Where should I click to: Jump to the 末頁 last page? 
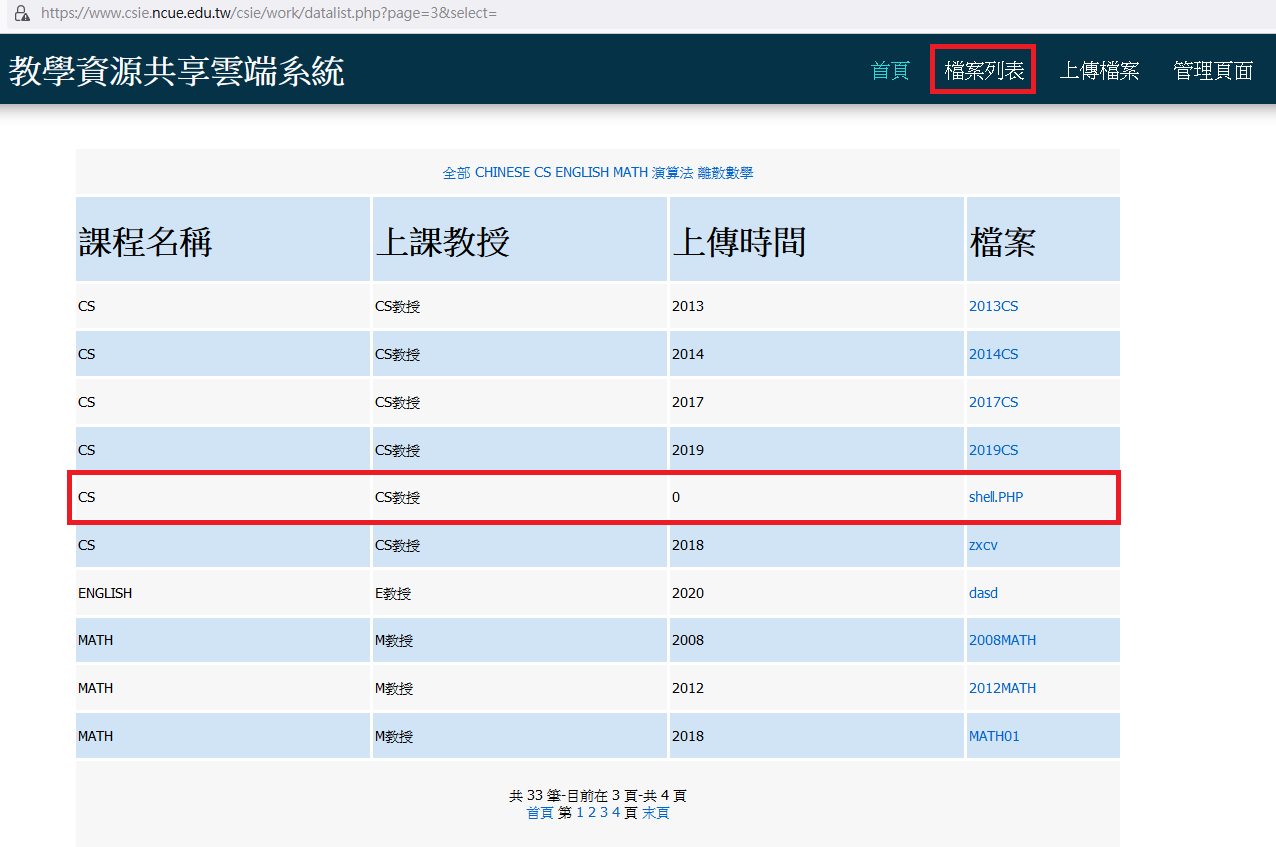coord(656,813)
